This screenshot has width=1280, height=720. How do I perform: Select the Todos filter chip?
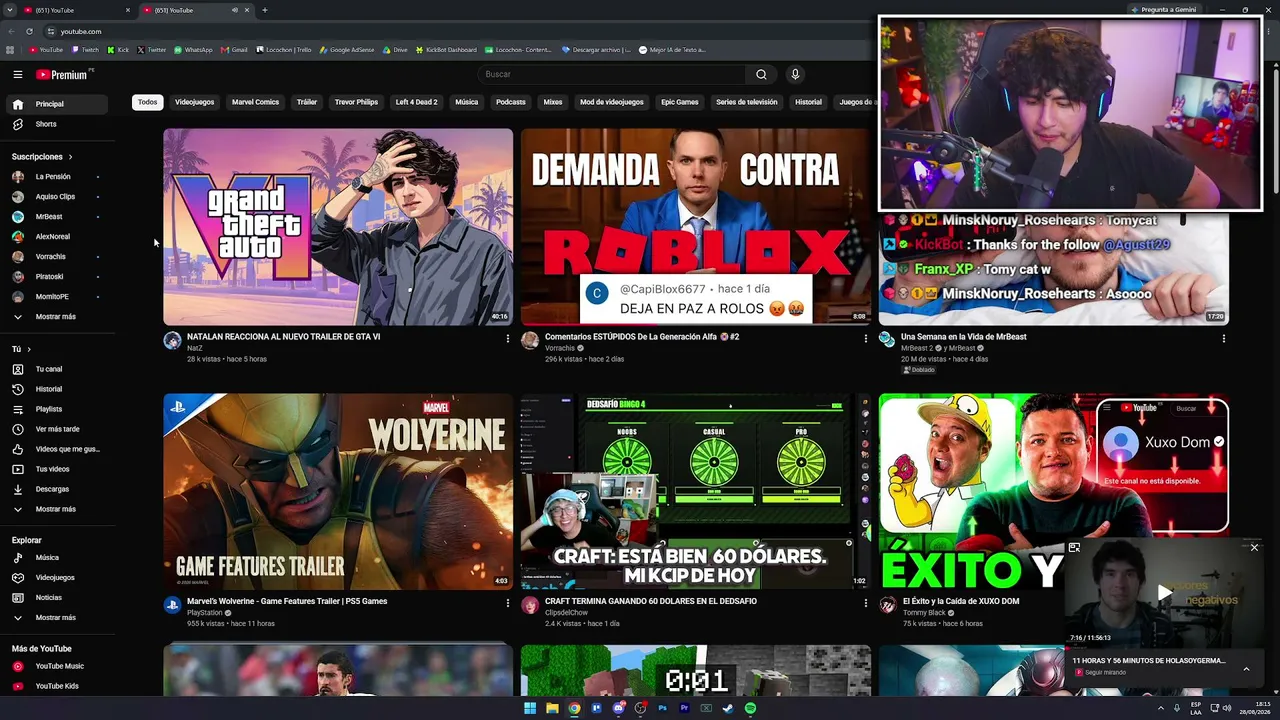click(x=147, y=102)
